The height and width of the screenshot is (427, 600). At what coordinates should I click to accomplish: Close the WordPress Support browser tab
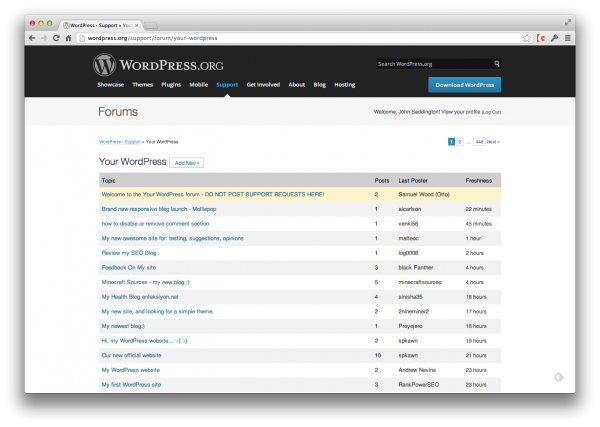[137, 25]
